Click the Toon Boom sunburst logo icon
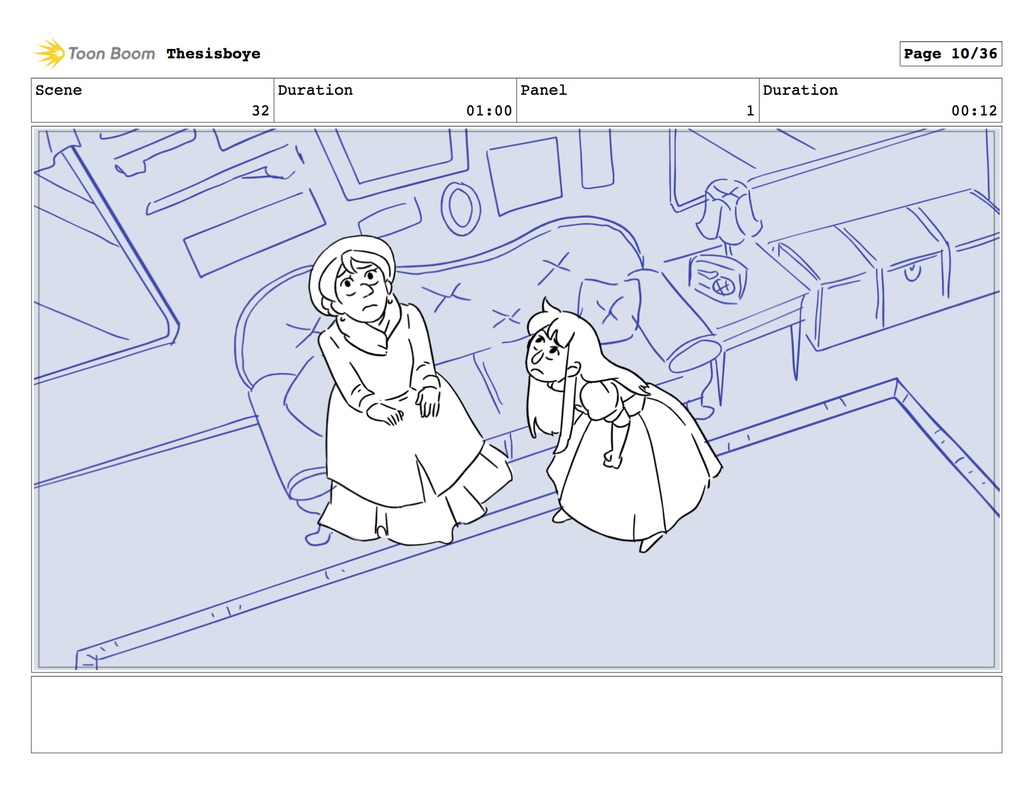 [x=49, y=53]
